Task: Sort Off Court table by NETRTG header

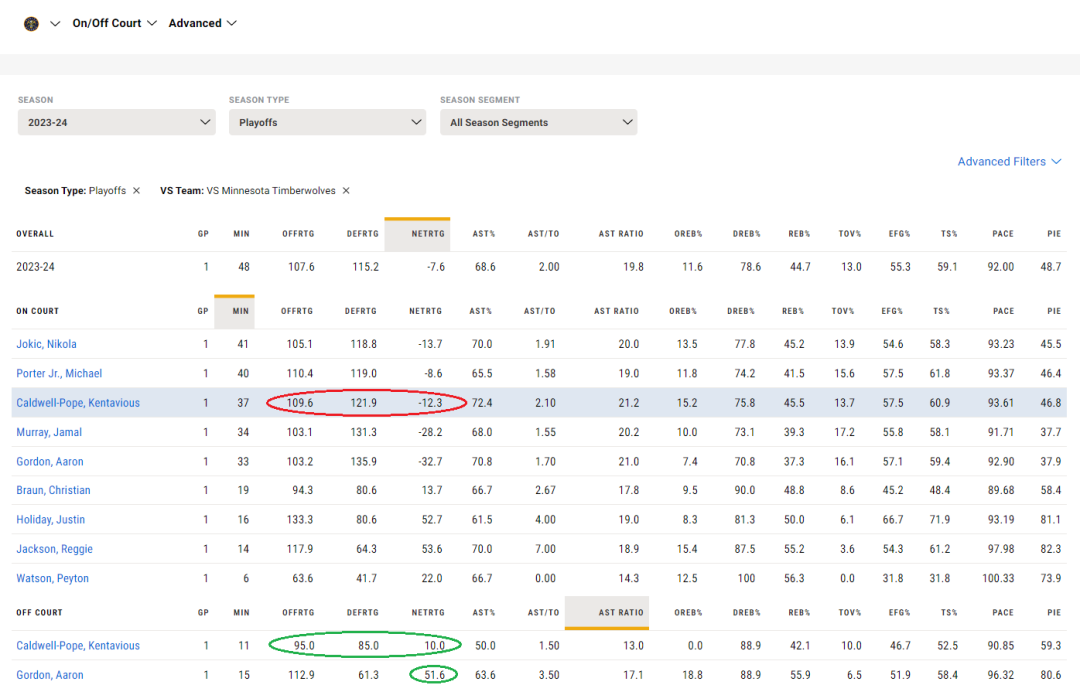Action: (428, 613)
